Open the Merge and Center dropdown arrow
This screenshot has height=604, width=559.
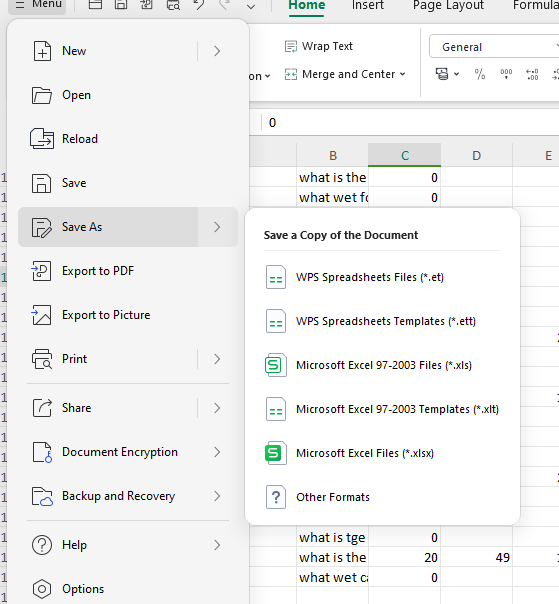point(403,74)
